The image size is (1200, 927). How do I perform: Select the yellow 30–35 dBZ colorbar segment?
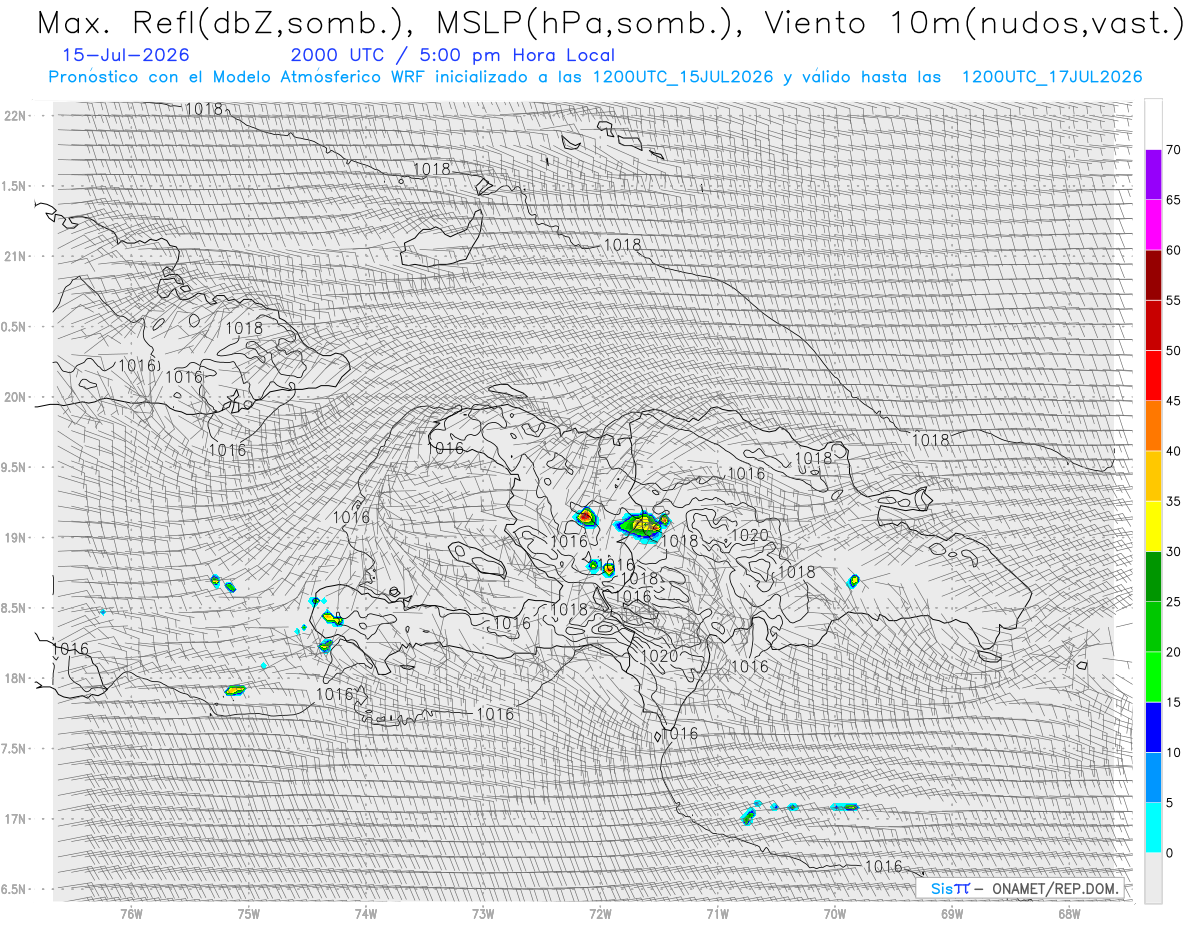click(x=1153, y=526)
